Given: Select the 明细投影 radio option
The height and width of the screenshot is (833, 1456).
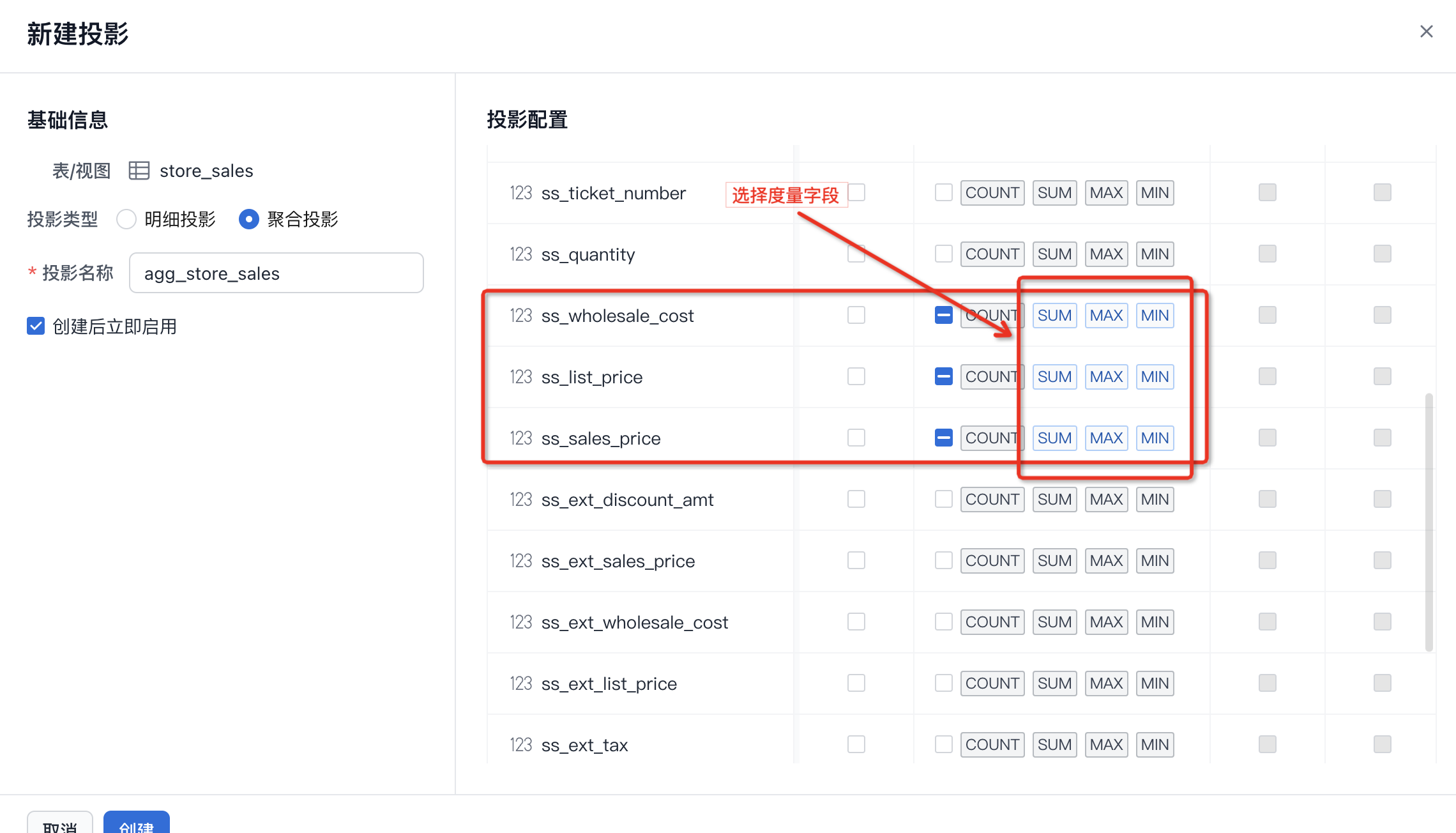Looking at the screenshot, I should [126, 219].
